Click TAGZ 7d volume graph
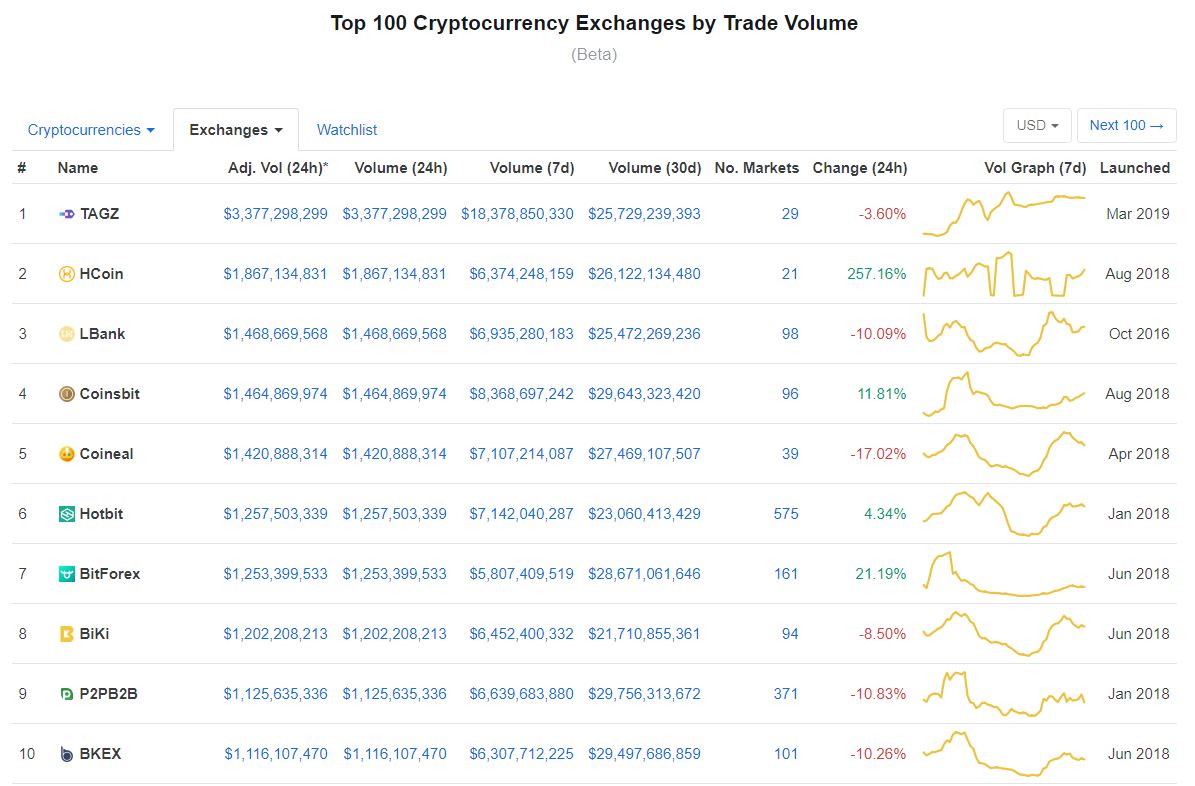 1004,214
